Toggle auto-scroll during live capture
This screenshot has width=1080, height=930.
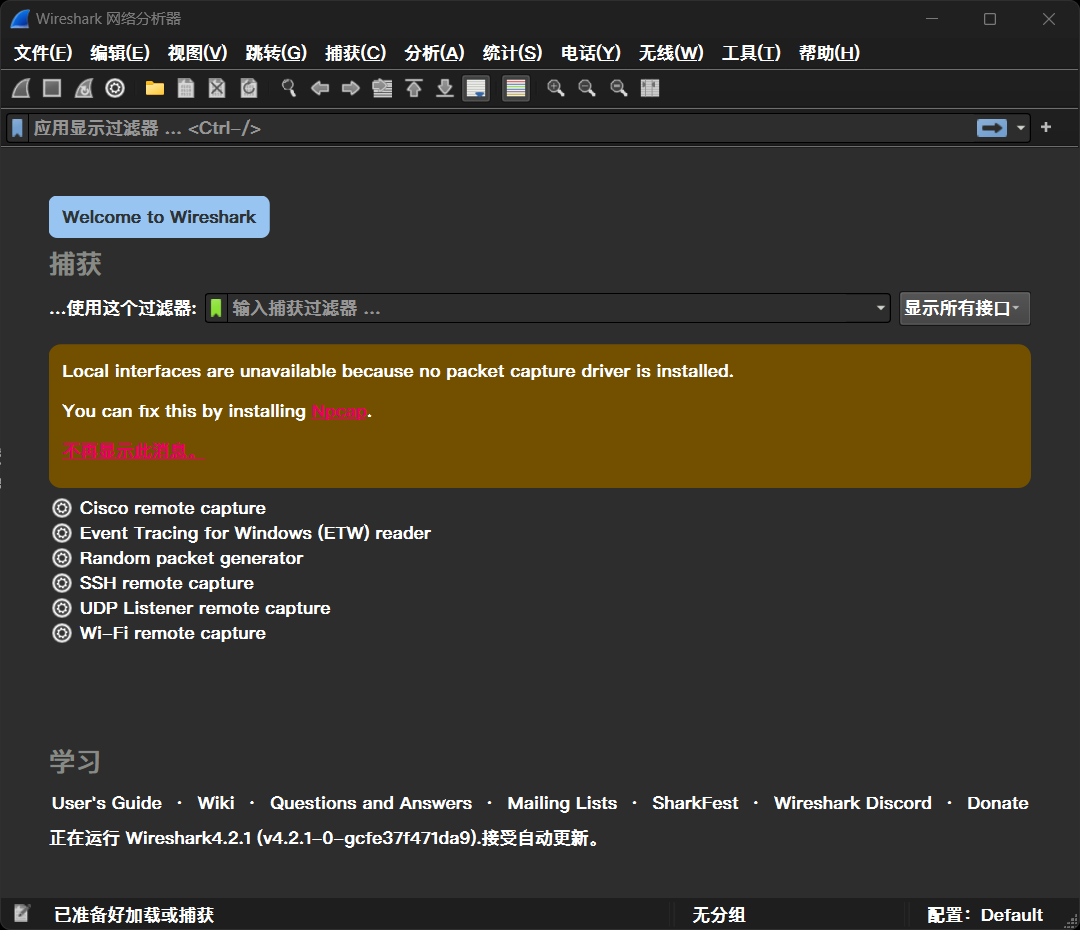pyautogui.click(x=476, y=88)
